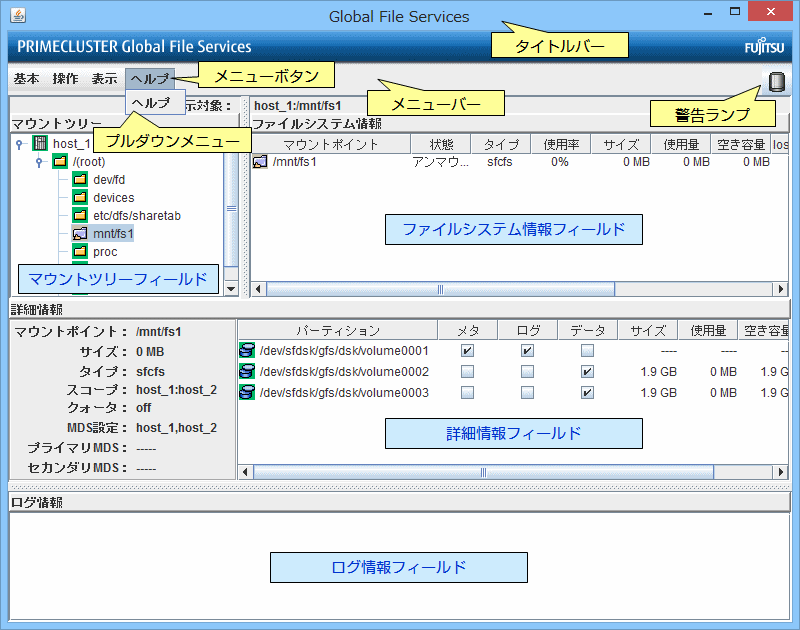800x630 pixels.
Task: Click the file system info horizontal scrollbar thumb
Action: [440, 289]
